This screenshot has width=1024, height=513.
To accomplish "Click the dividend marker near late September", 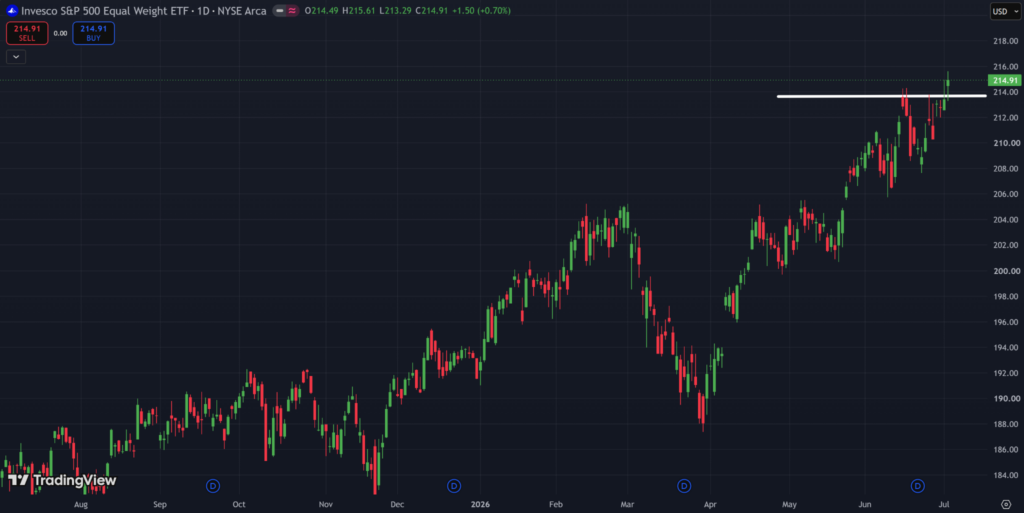I will pos(213,486).
